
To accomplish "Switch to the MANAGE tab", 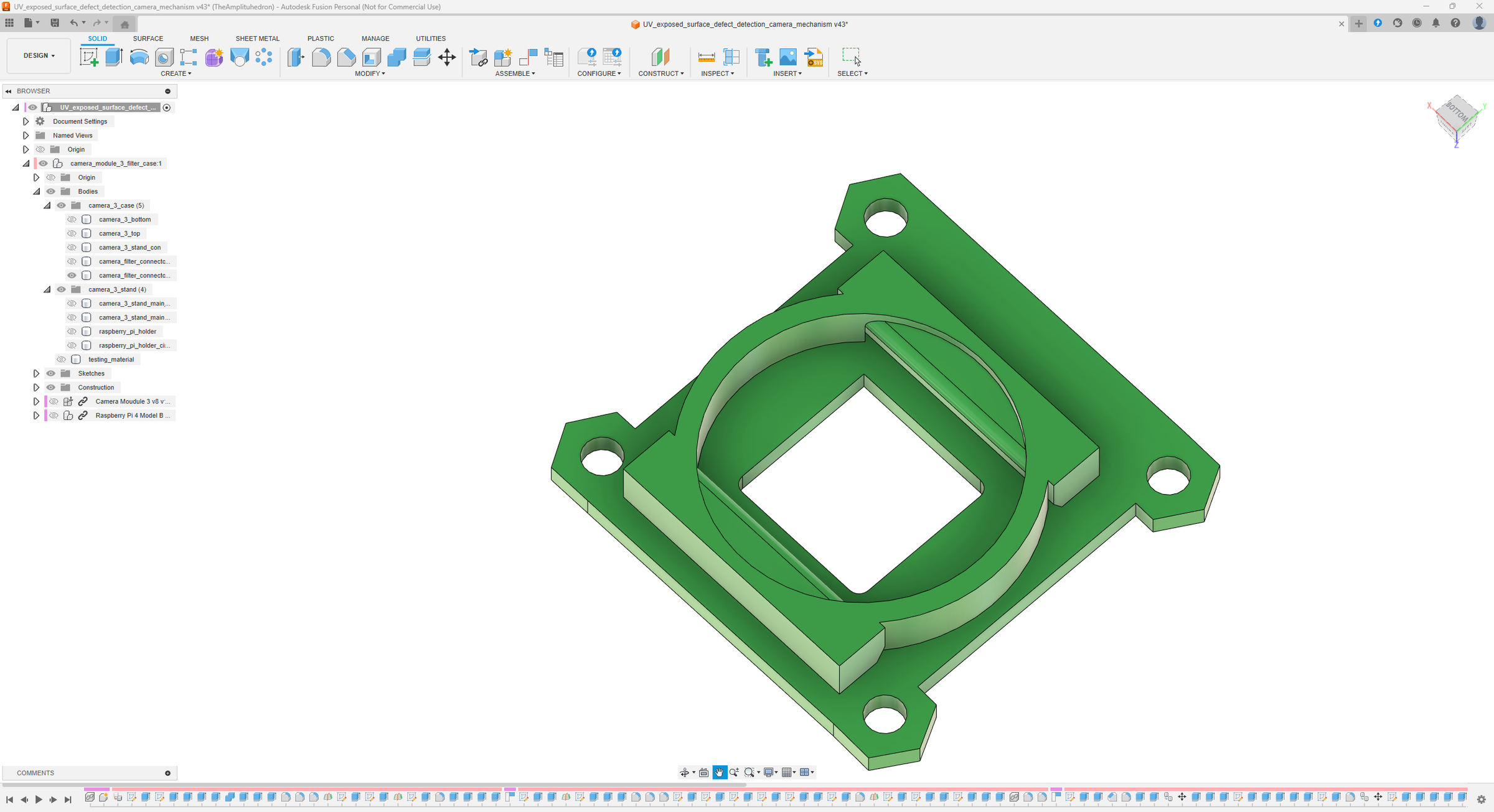I will (375, 39).
